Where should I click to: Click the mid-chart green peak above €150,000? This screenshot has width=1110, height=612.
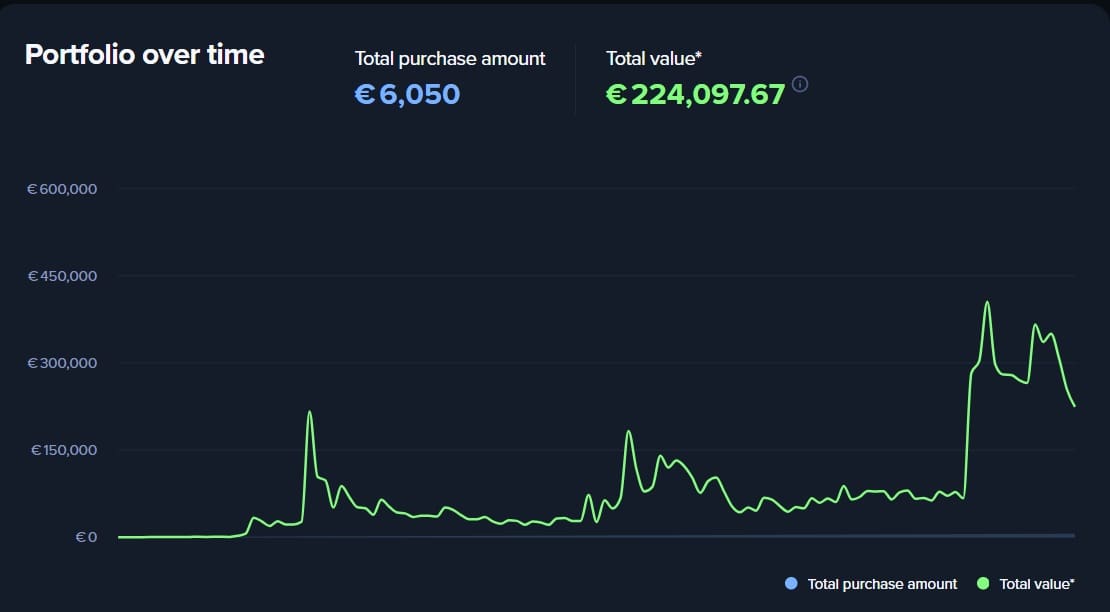click(629, 432)
